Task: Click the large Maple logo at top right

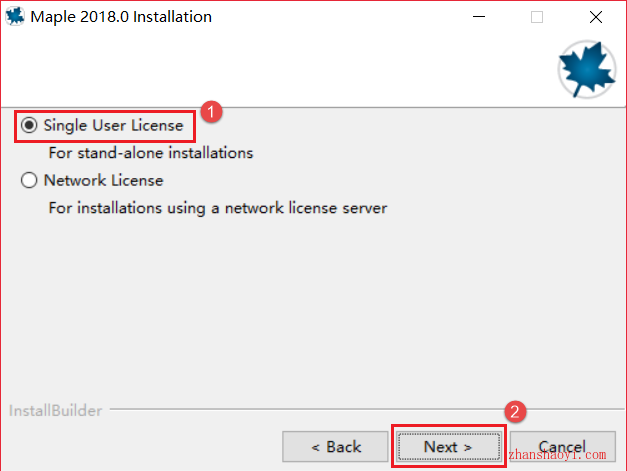Action: (x=587, y=69)
